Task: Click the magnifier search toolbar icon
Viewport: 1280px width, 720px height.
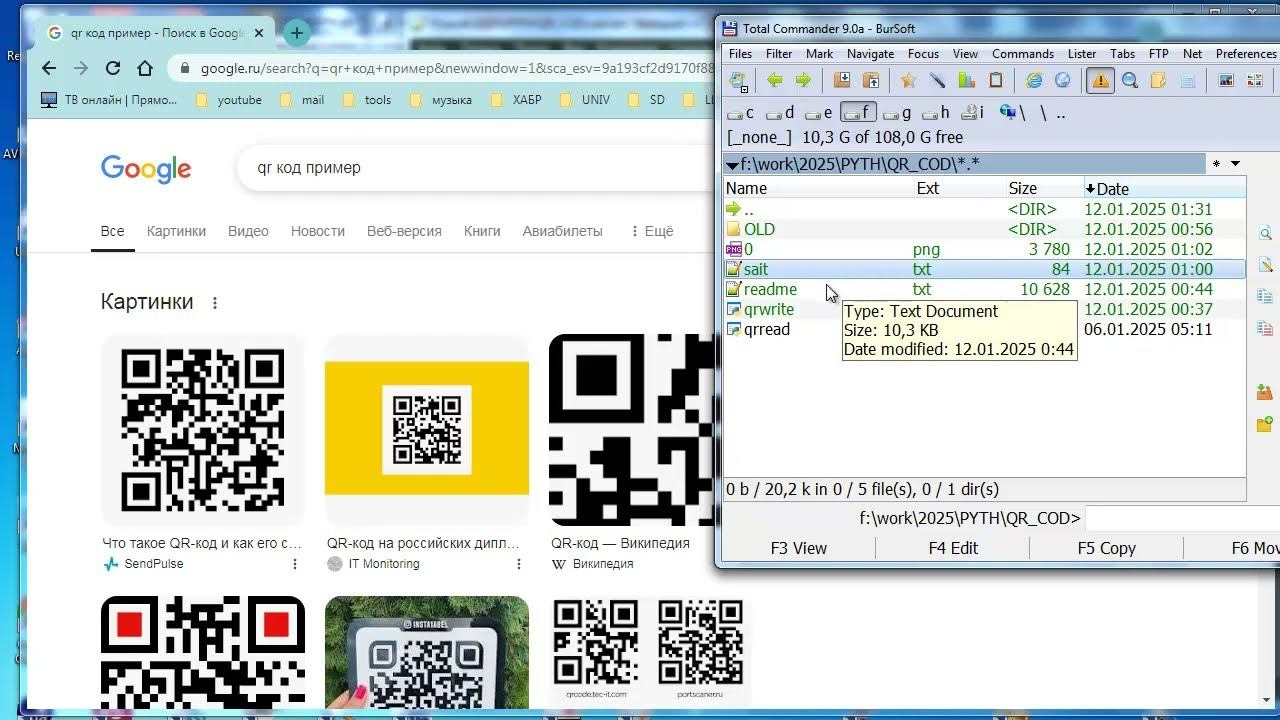Action: coord(1130,81)
